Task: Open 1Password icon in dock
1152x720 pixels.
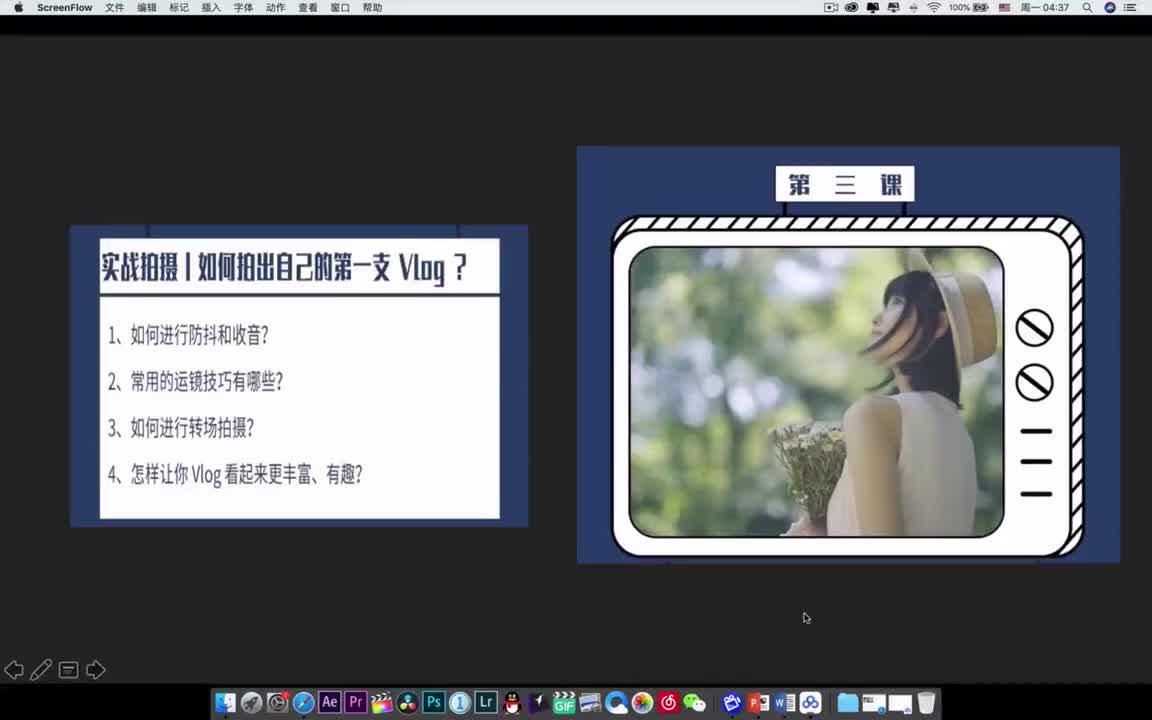Action: click(460, 703)
